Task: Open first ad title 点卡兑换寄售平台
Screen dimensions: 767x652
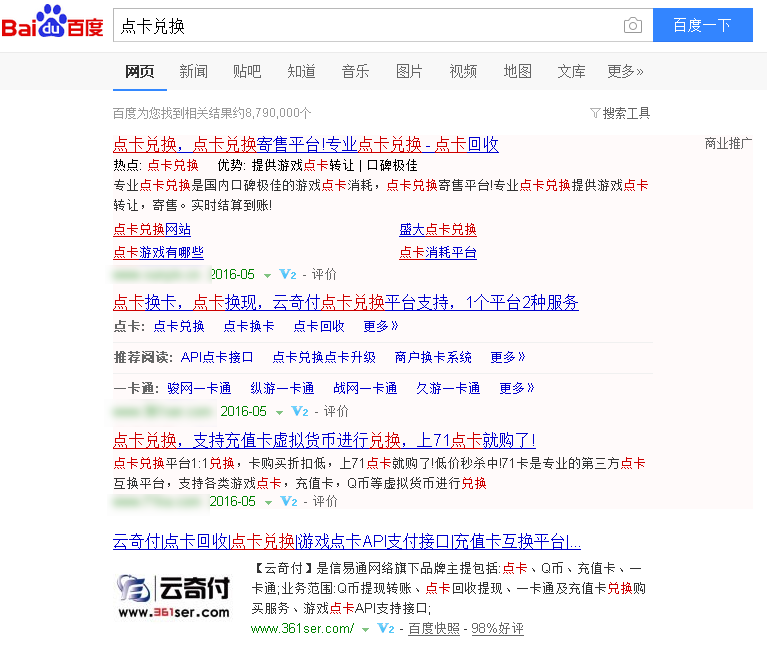Action: (306, 145)
